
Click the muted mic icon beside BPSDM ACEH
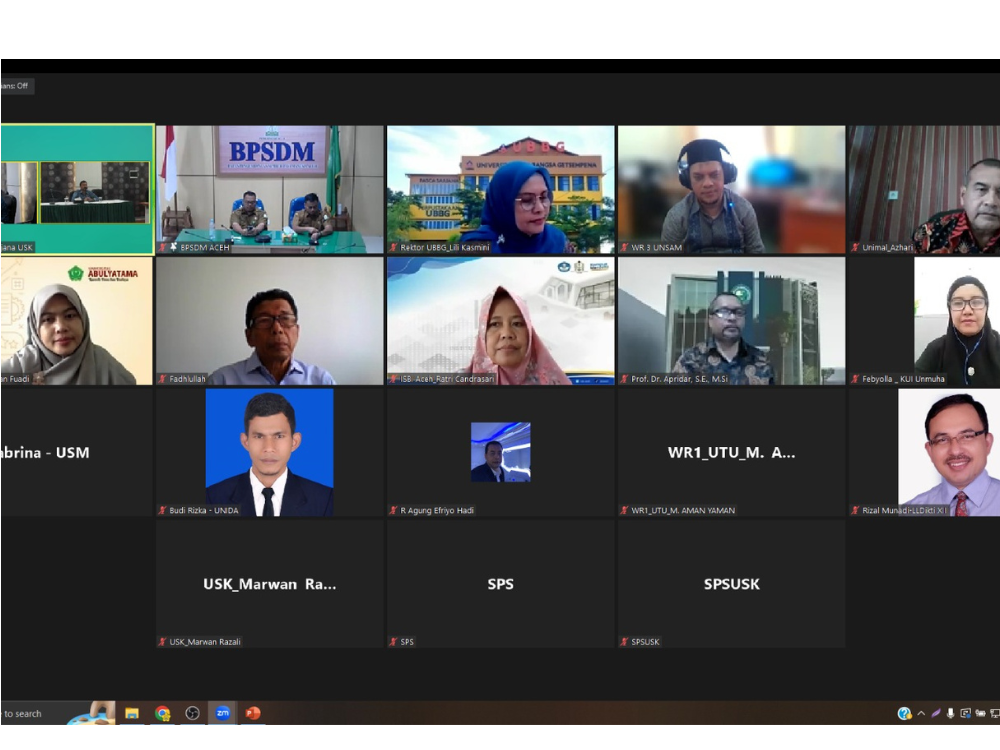pos(163,247)
